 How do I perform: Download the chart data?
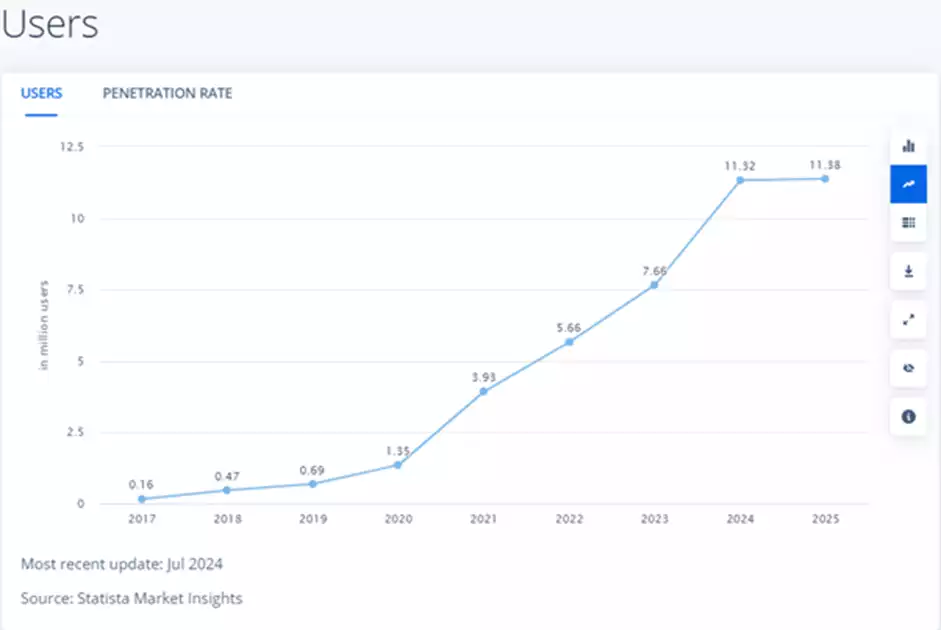pyautogui.click(x=908, y=270)
